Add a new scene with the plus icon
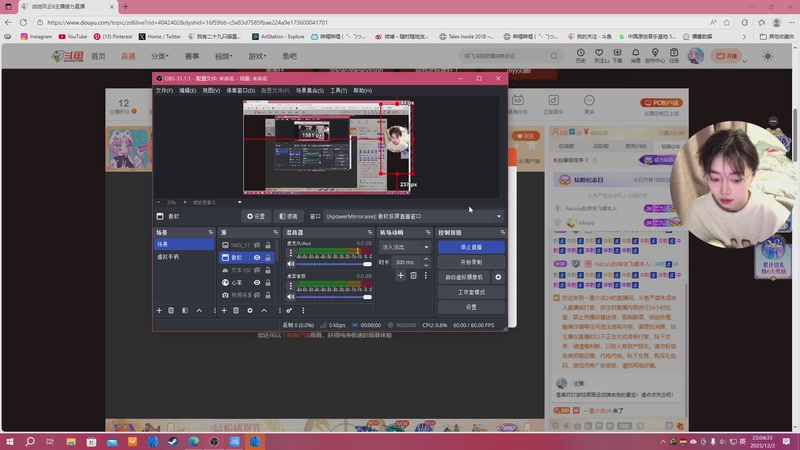Viewport: 800px width, 450px height. tap(159, 310)
